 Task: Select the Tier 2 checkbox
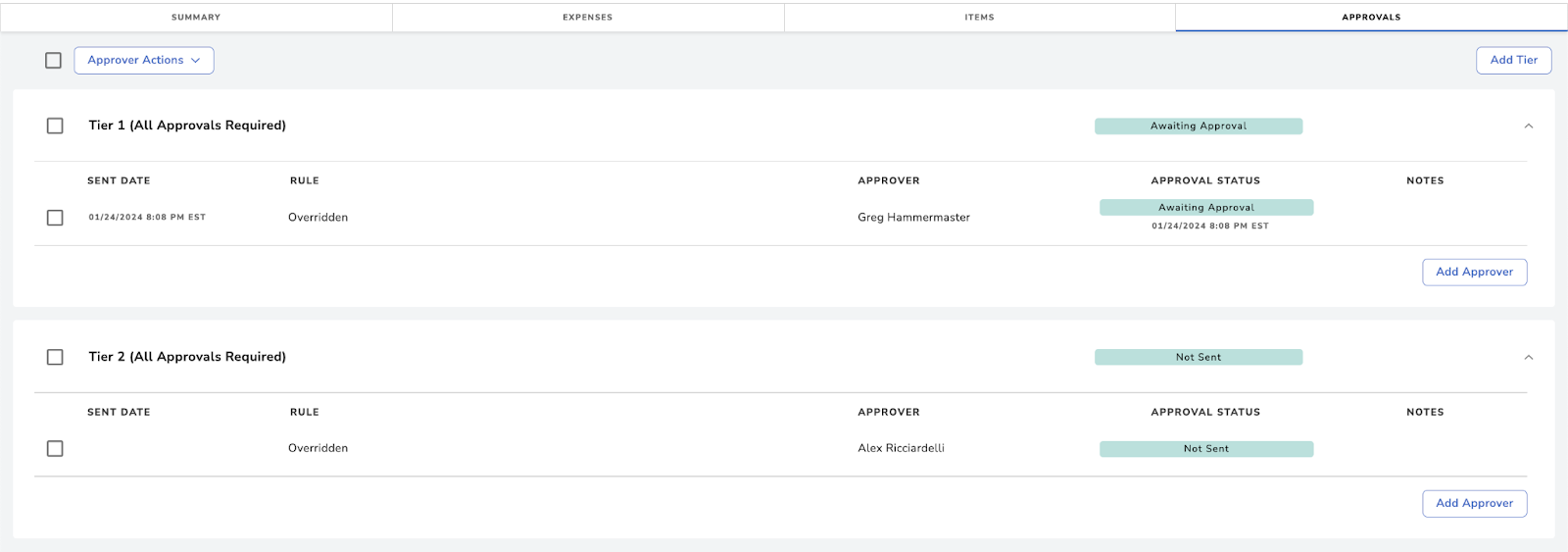(x=55, y=357)
